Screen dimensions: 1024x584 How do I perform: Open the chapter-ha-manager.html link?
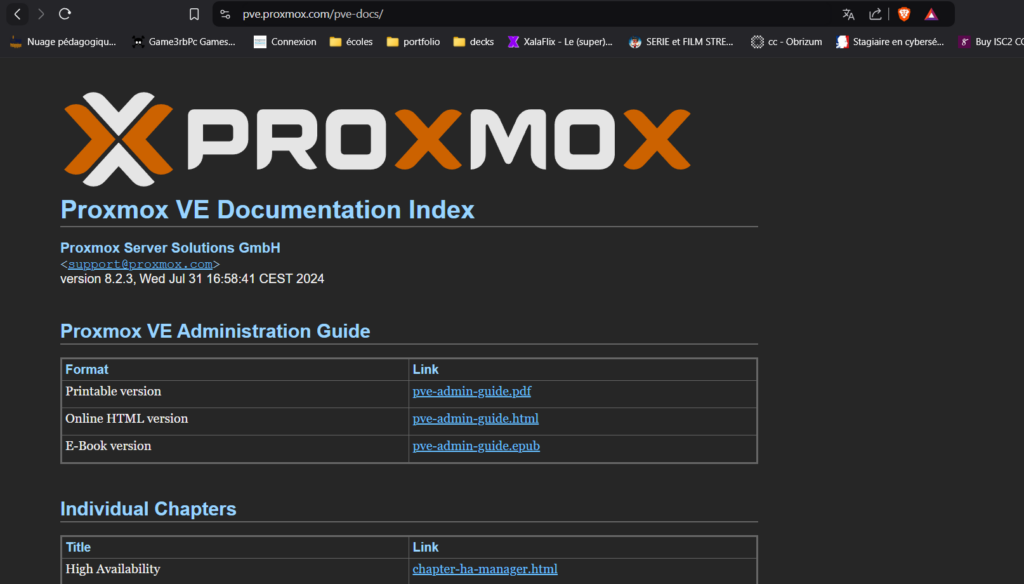coord(485,569)
